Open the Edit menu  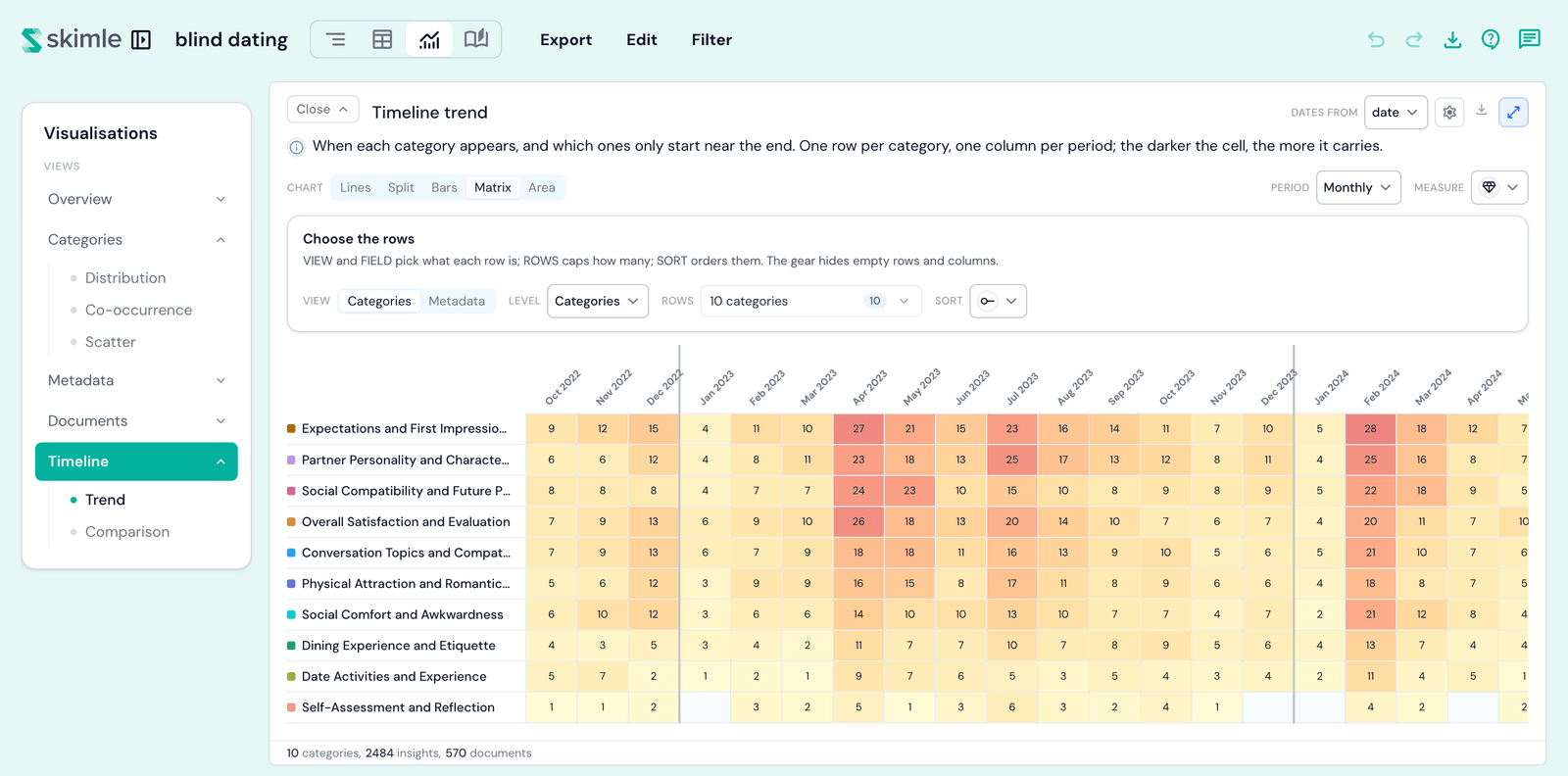642,39
